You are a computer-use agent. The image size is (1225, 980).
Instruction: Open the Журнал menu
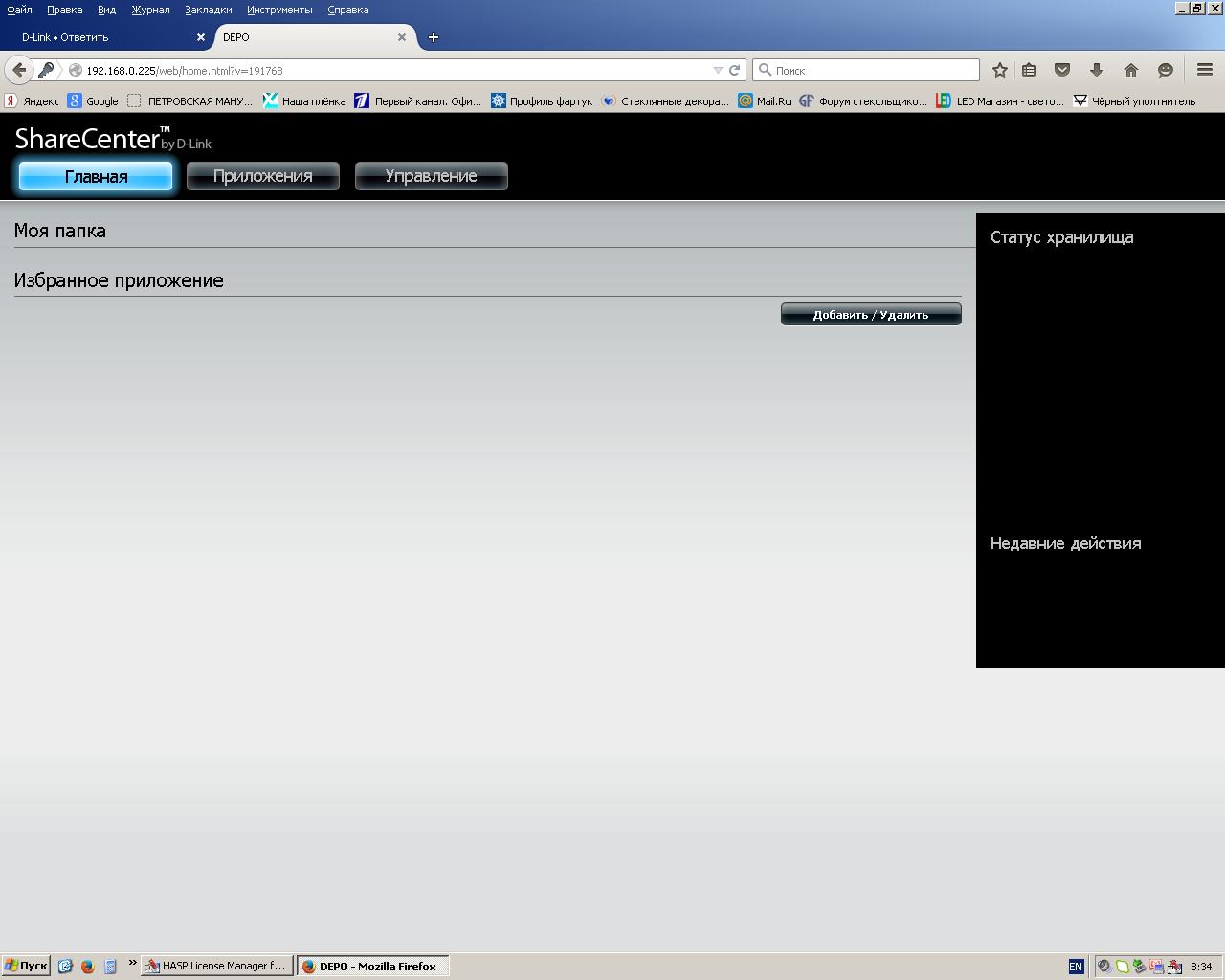[151, 10]
